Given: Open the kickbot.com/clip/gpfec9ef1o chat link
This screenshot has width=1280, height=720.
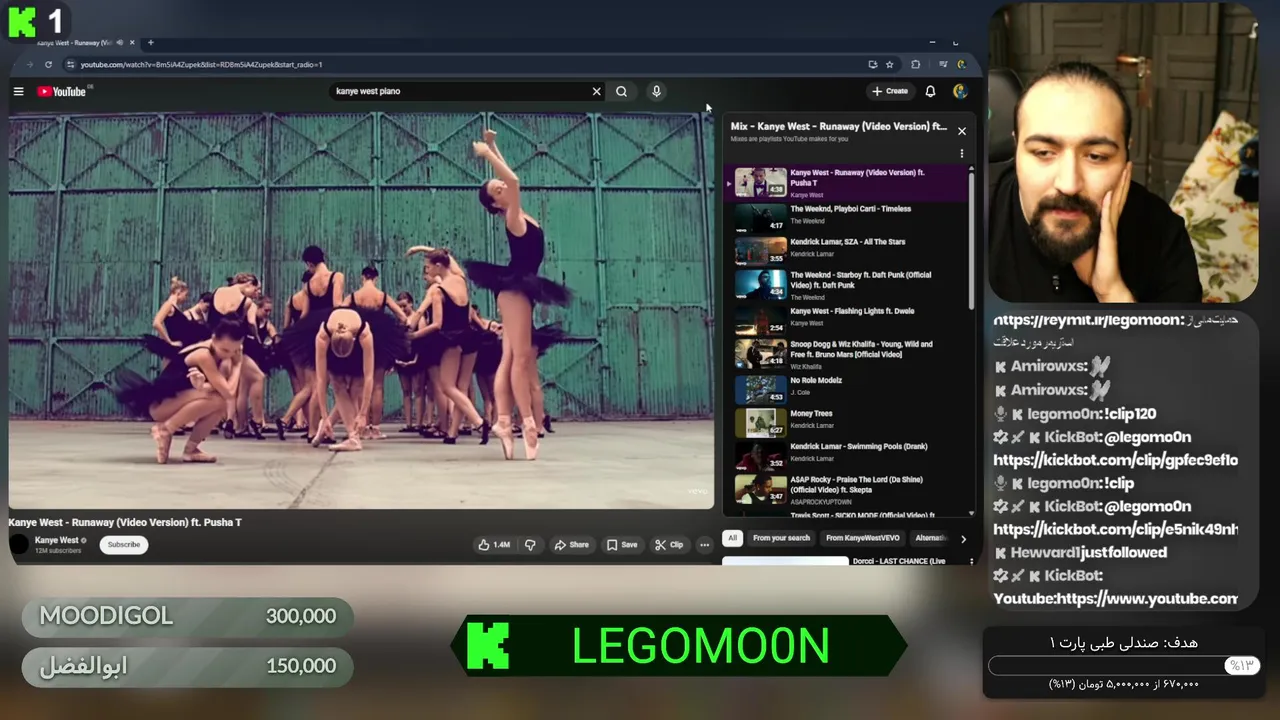Looking at the screenshot, I should coord(1115,460).
